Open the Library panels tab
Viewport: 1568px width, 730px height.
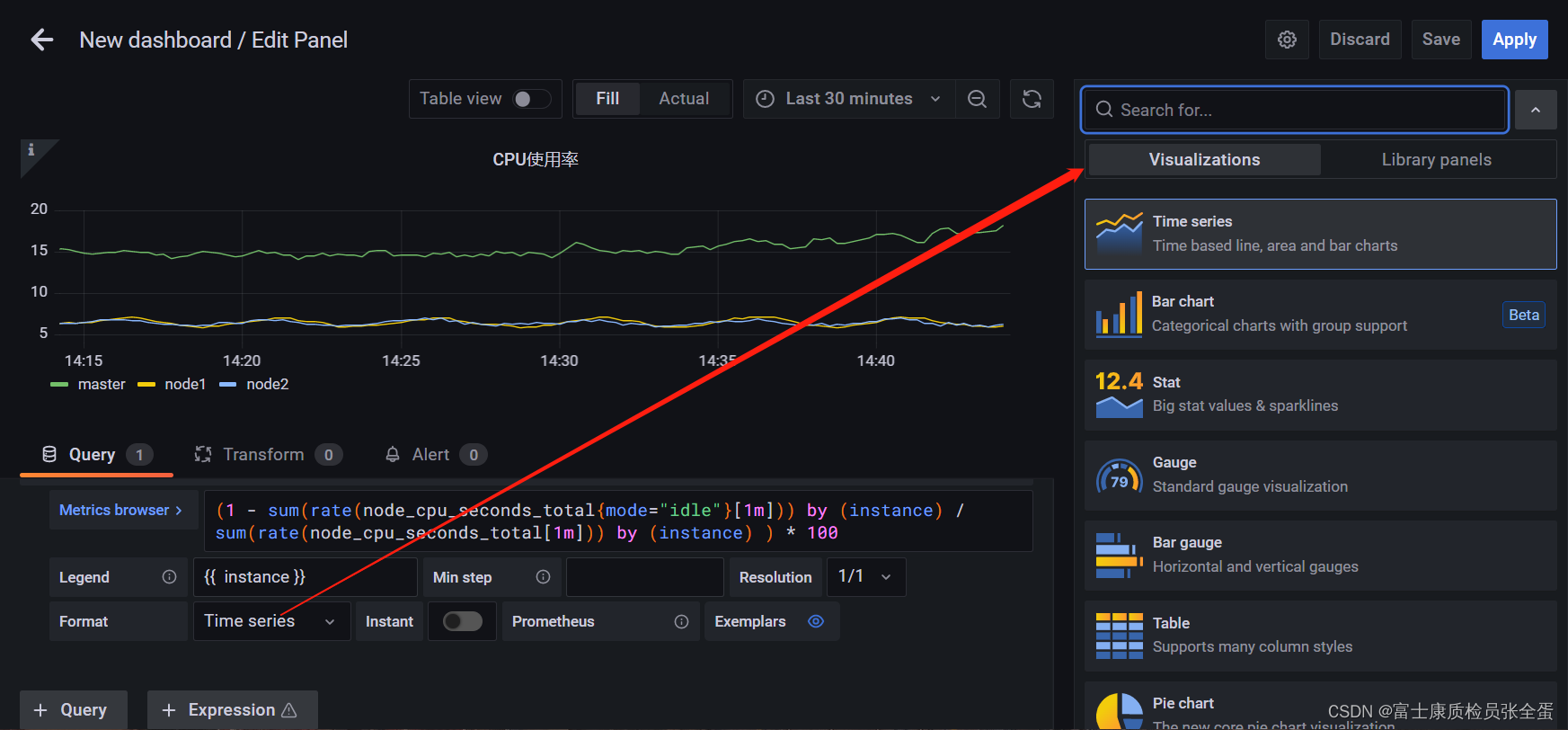point(1436,160)
